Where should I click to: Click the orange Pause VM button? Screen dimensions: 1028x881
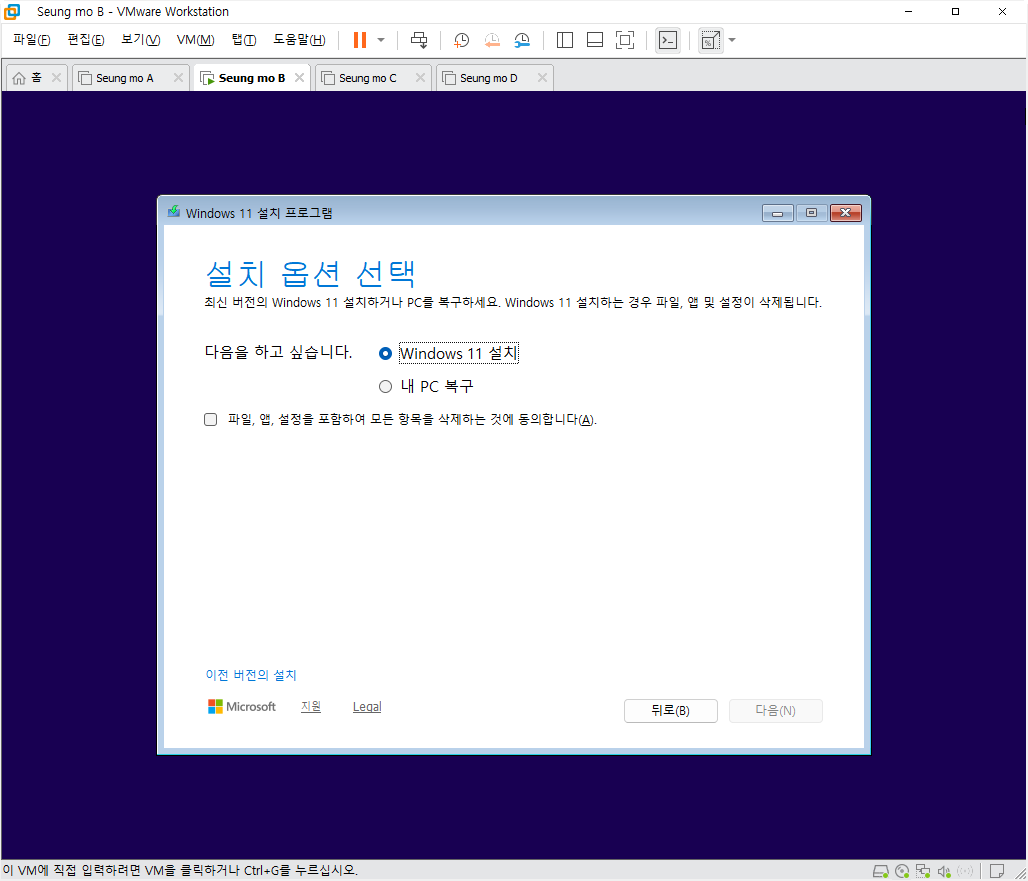(359, 40)
